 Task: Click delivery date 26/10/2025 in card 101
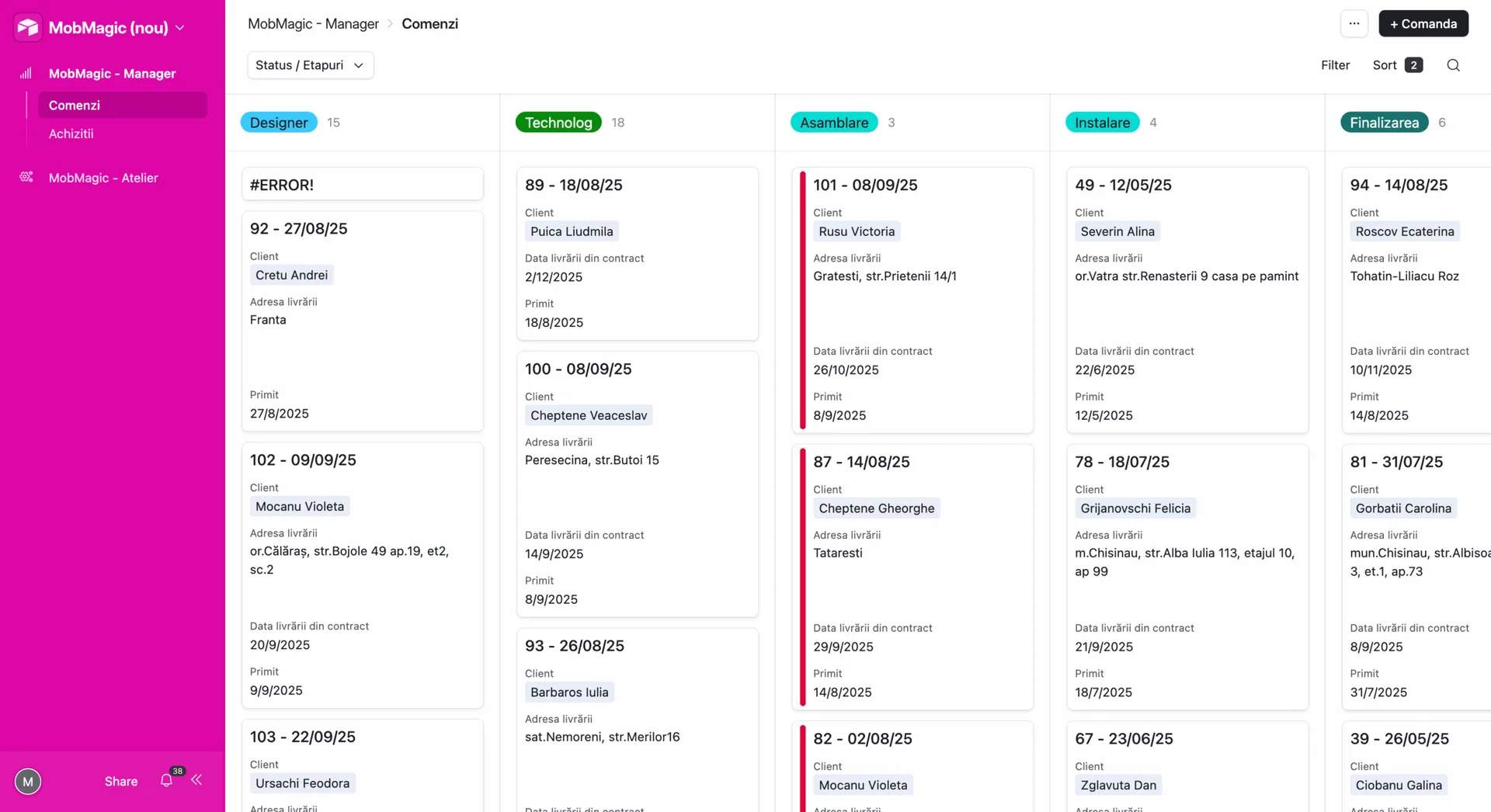coord(846,370)
